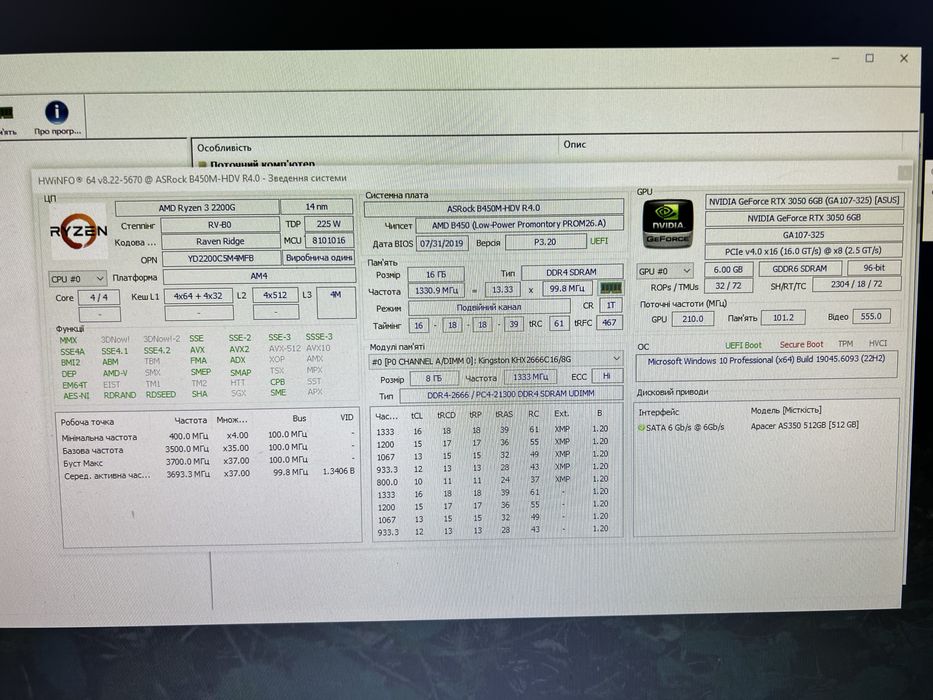Image resolution: width=933 pixels, height=700 pixels.
Task: Click the memory frequency 1330.9 МГц field
Action: [x=436, y=290]
